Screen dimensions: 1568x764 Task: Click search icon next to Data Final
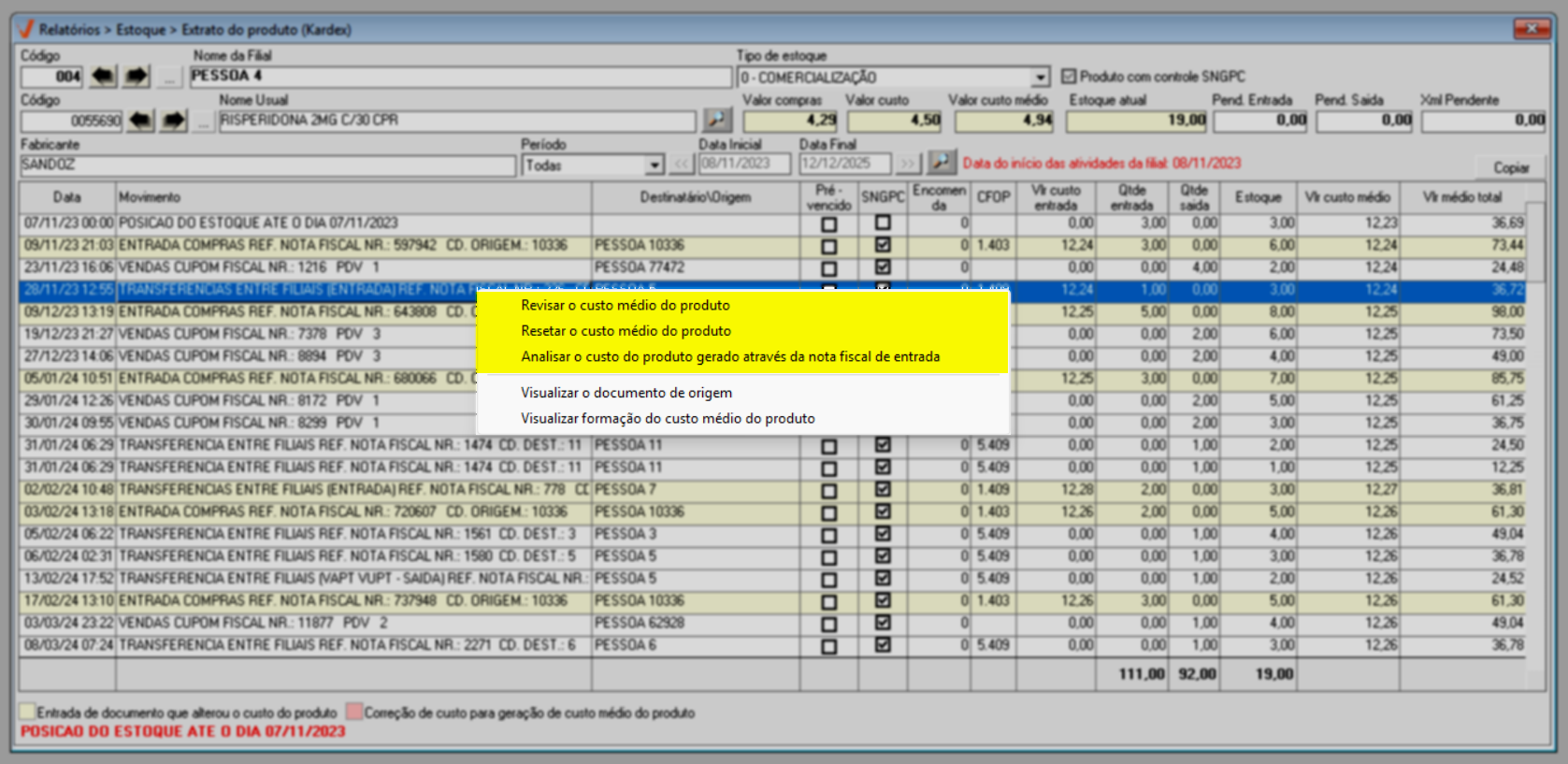point(941,164)
